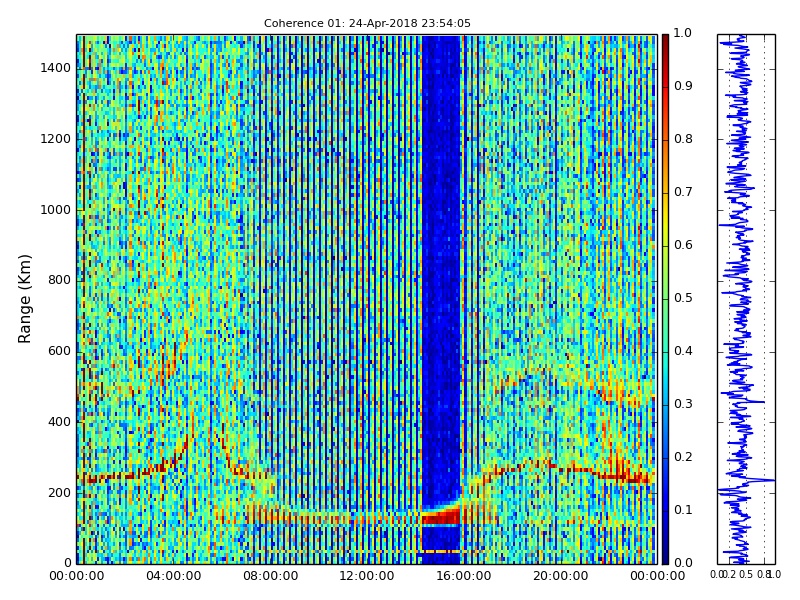Click the colorbar 0.9 label
The width and height of the screenshot is (800, 600).
(x=683, y=86)
